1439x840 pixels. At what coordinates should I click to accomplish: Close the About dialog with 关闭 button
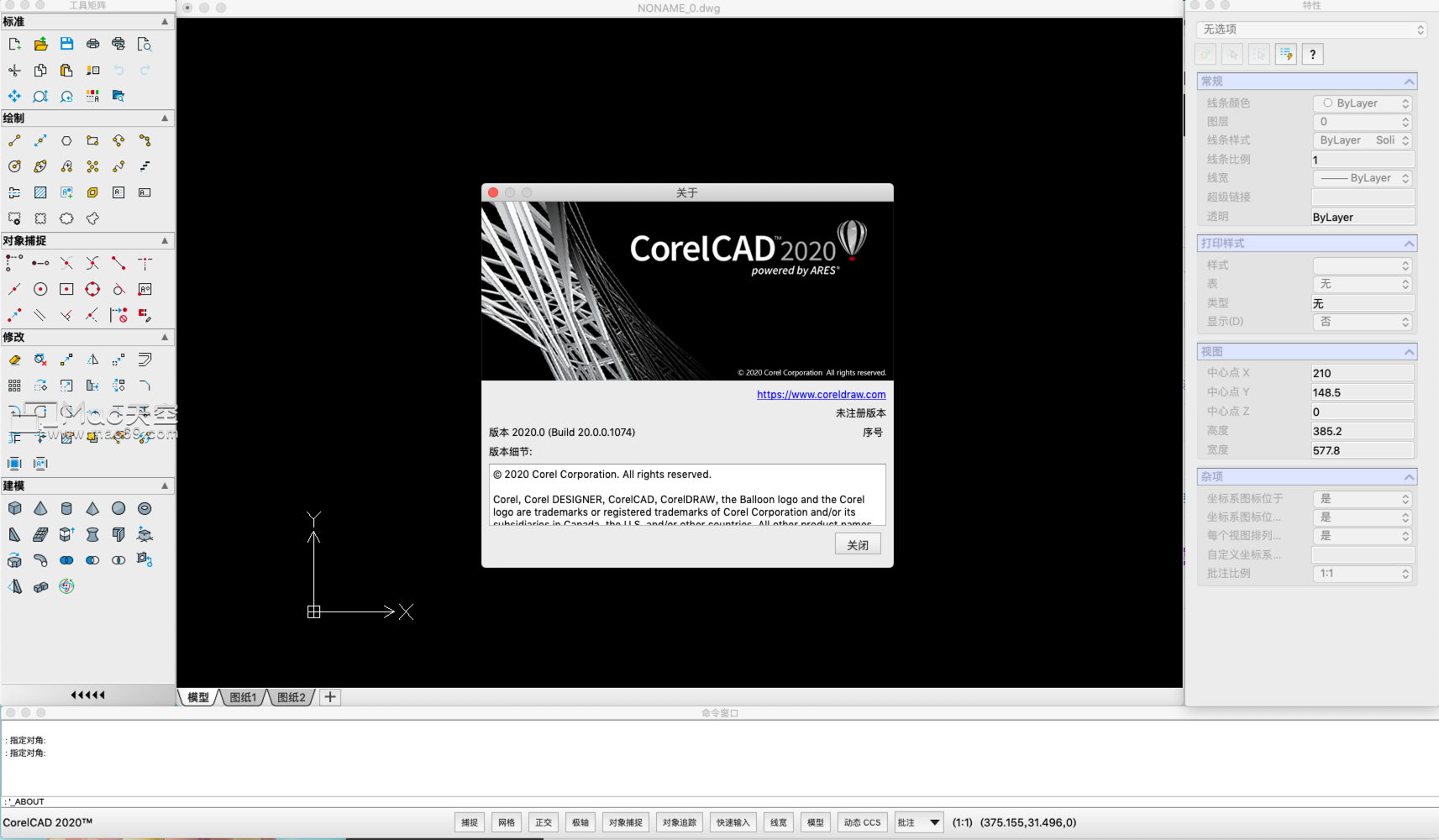(x=858, y=544)
